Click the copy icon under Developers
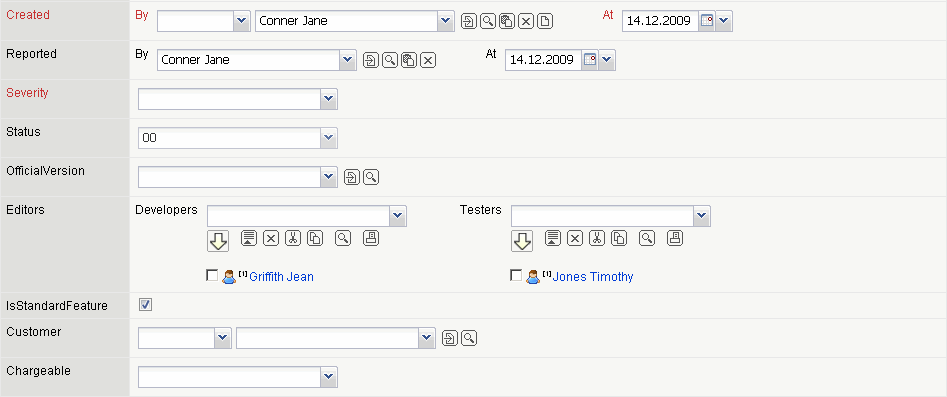 (x=315, y=238)
